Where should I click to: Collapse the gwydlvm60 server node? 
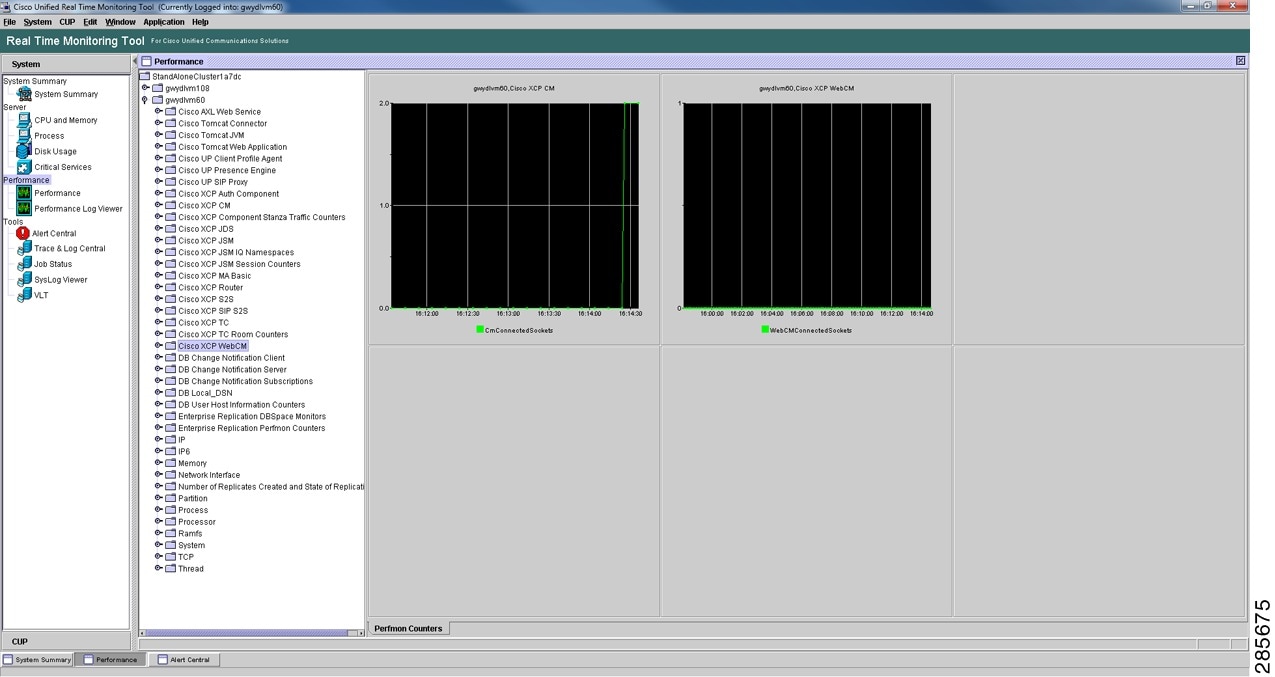click(x=145, y=100)
